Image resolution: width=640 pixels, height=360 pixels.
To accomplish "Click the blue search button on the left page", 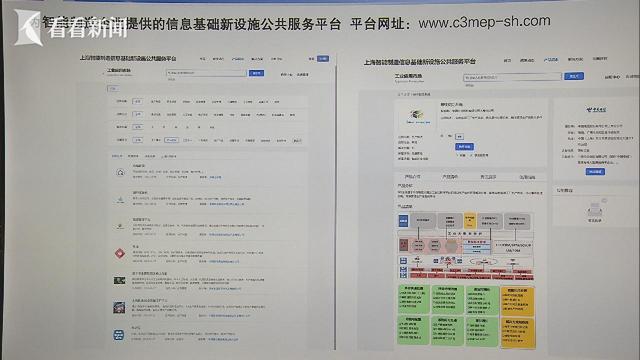I will point(256,73).
